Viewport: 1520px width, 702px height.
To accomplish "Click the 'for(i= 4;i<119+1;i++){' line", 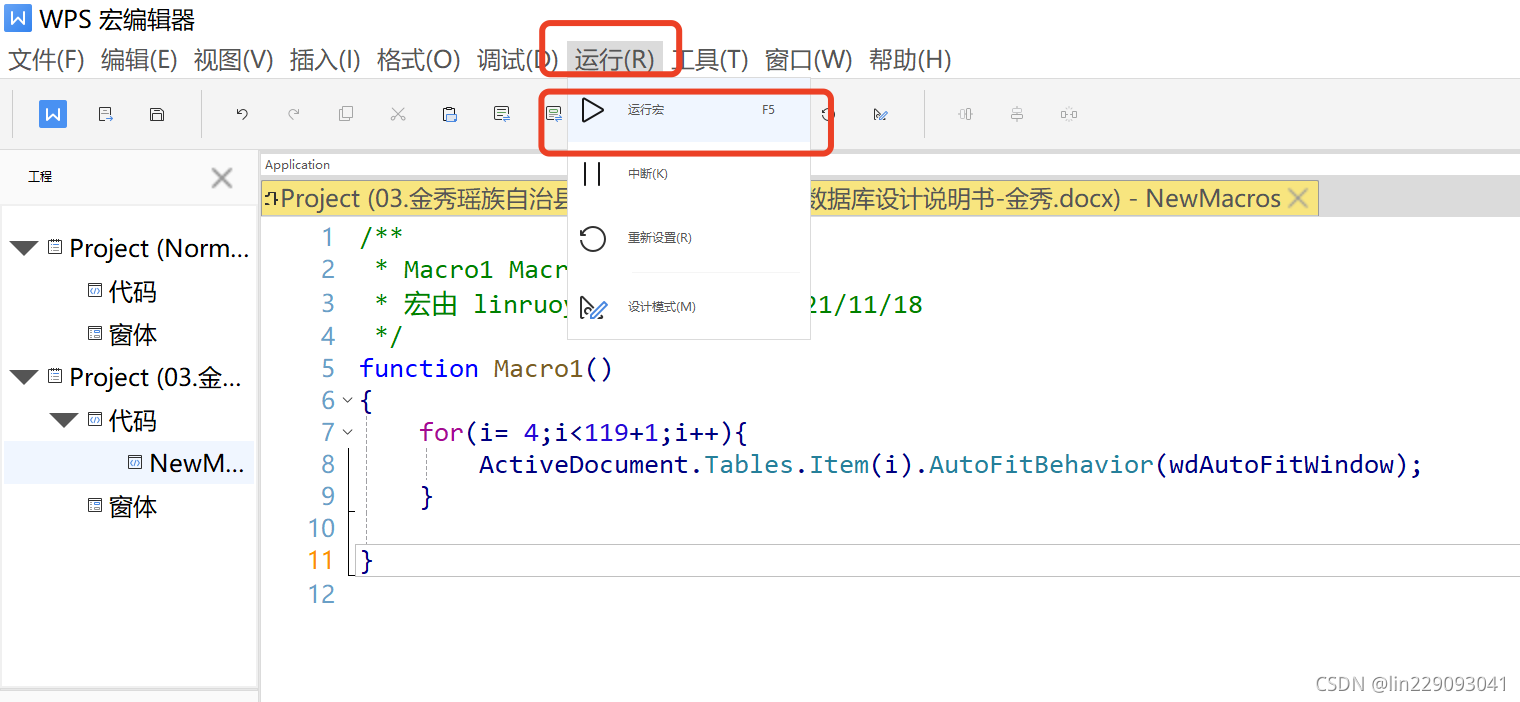I will [x=584, y=432].
